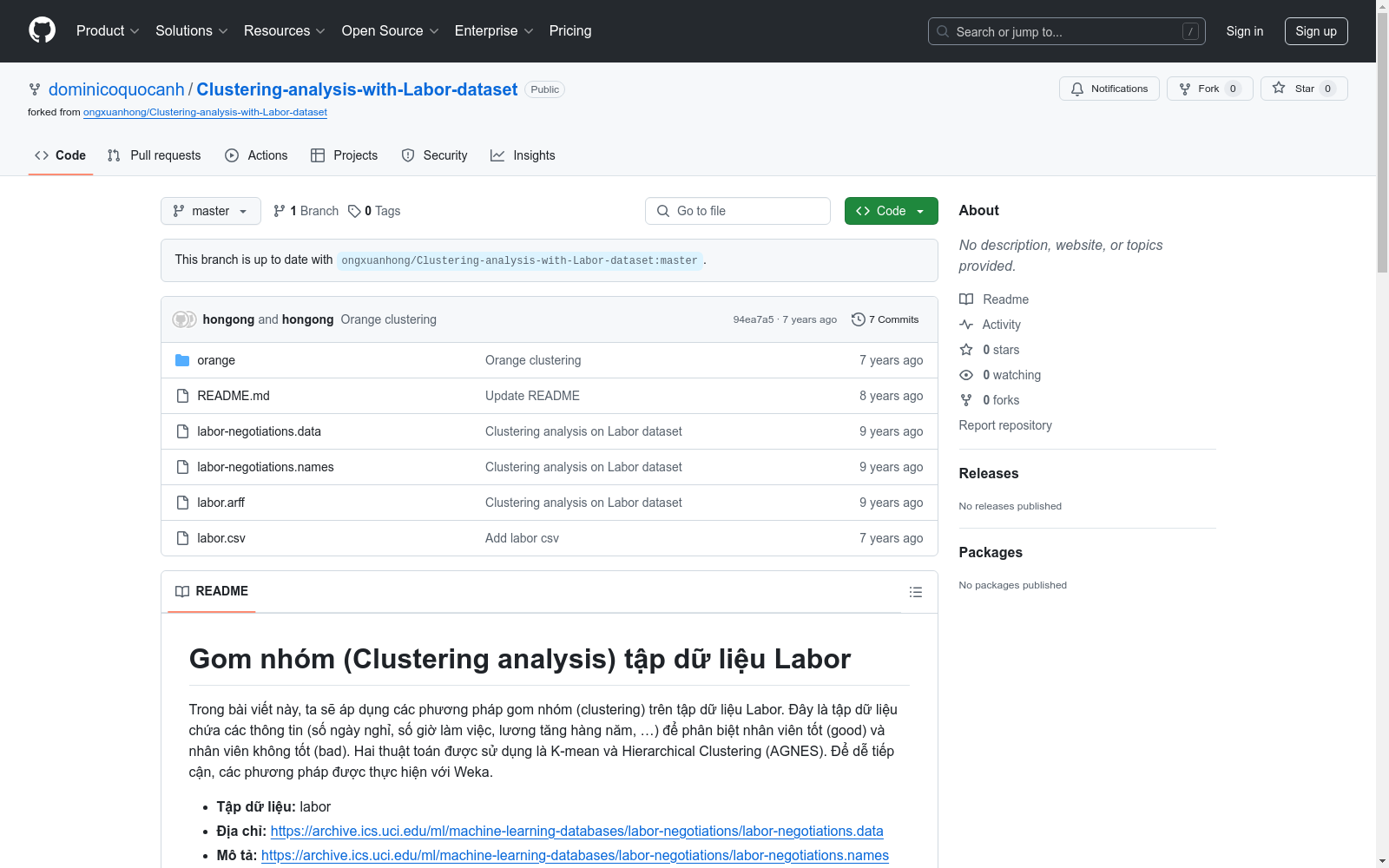1389x868 pixels.
Task: Click the ongxuanhong master branch label
Action: pyautogui.click(x=519, y=260)
